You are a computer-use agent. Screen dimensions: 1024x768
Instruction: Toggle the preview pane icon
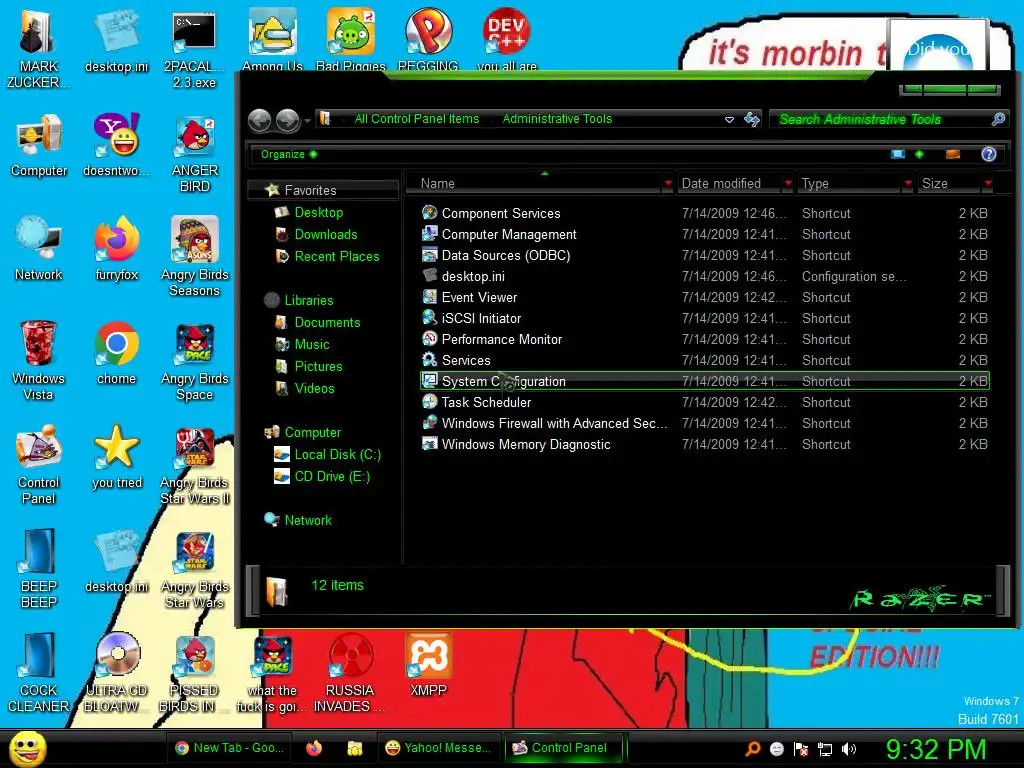click(x=953, y=154)
